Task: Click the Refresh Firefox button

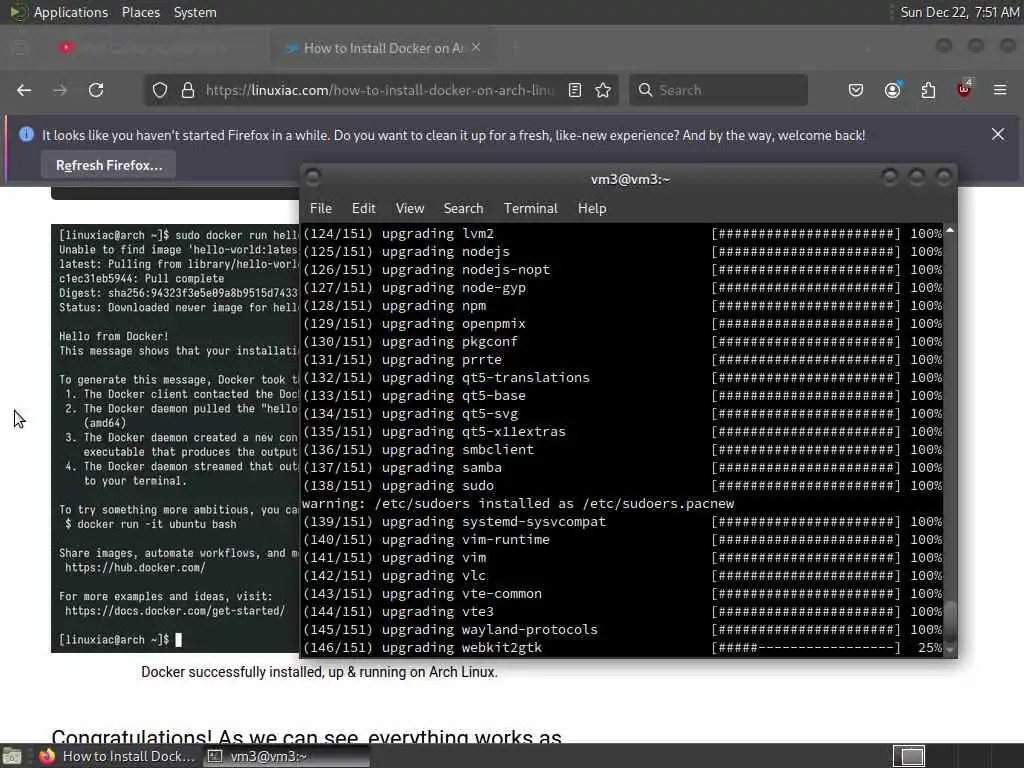Action: coord(108,165)
